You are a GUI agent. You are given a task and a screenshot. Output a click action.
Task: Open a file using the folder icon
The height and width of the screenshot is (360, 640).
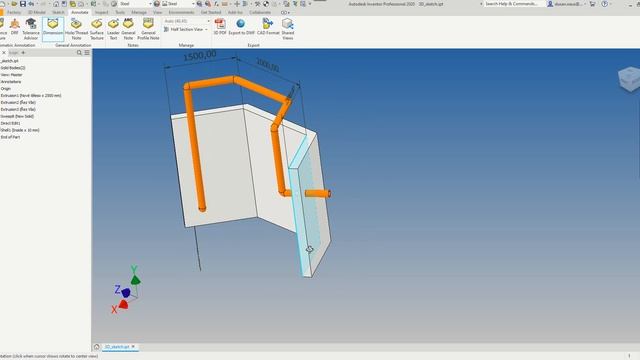tap(14, 4)
